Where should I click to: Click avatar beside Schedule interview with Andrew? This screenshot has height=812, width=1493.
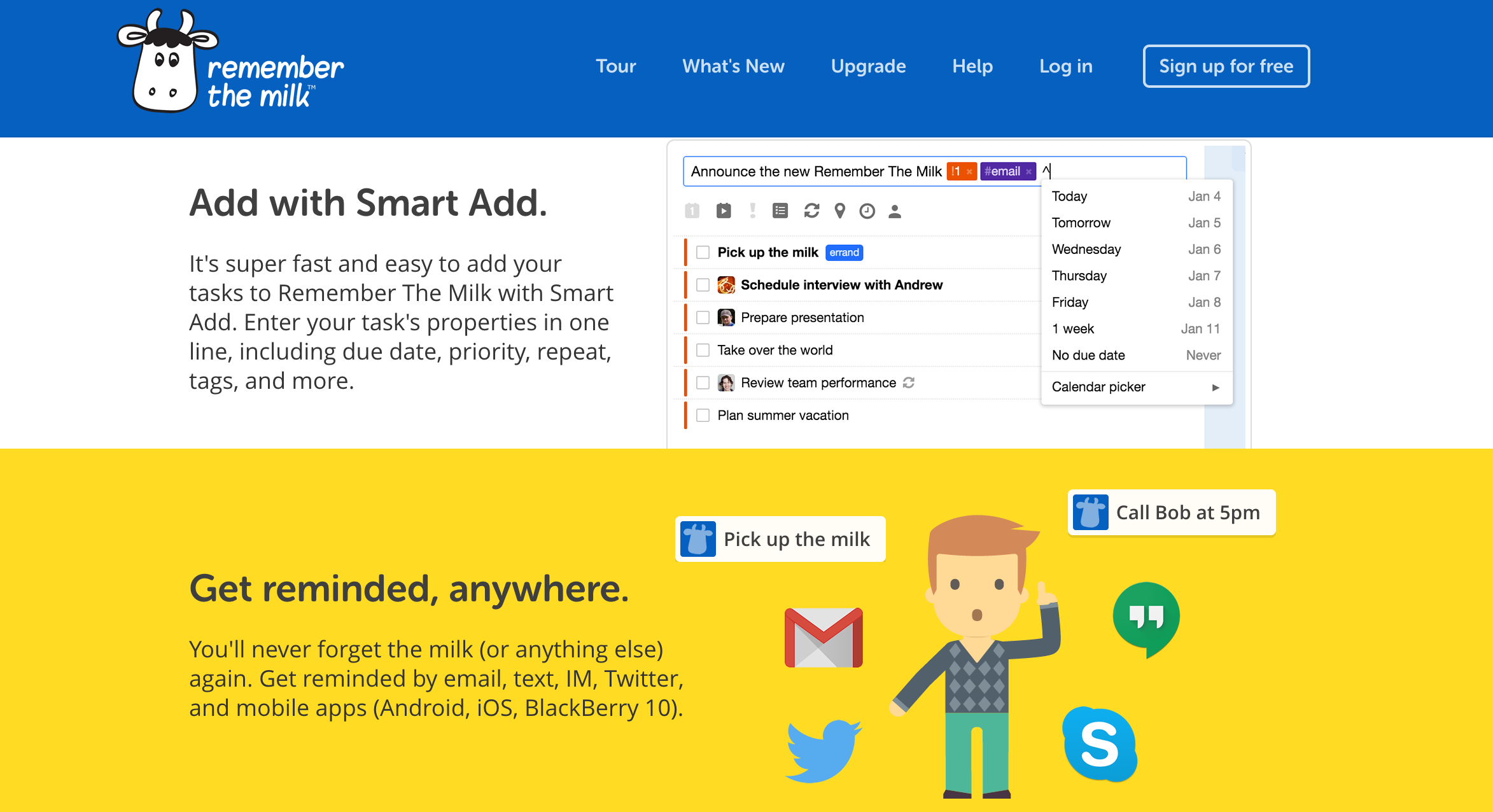[x=726, y=285]
